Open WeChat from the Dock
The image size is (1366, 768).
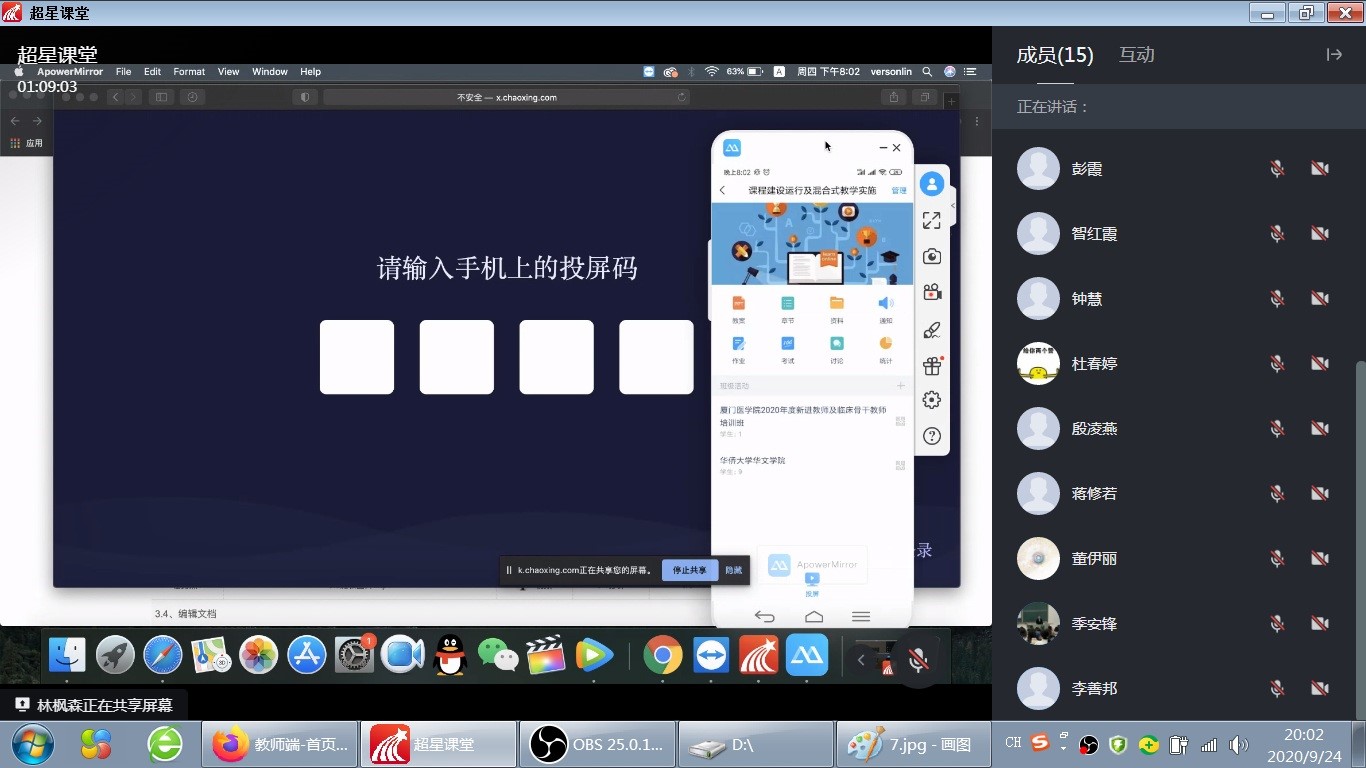(x=498, y=655)
